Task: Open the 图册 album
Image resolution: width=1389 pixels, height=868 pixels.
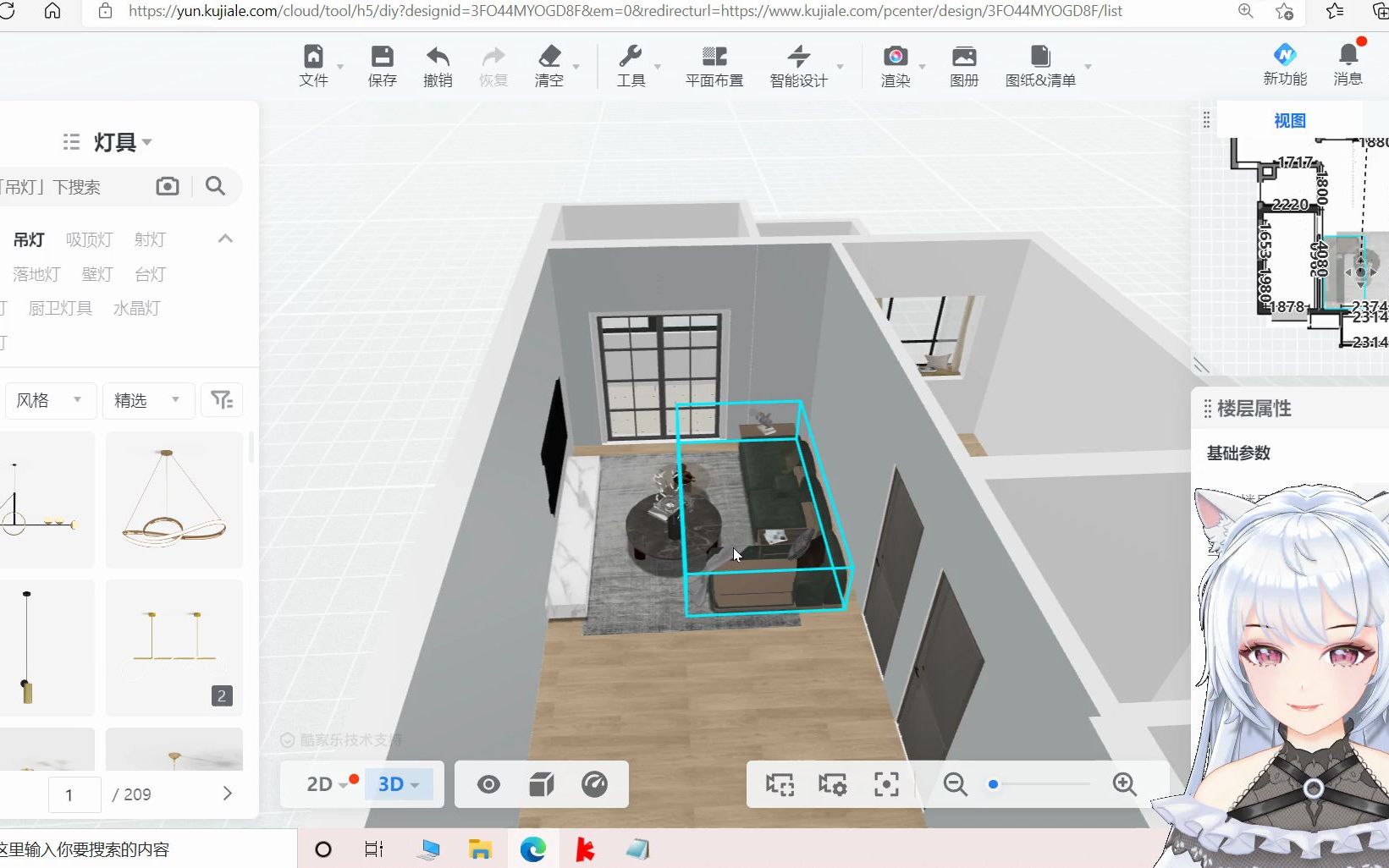Action: (x=964, y=67)
